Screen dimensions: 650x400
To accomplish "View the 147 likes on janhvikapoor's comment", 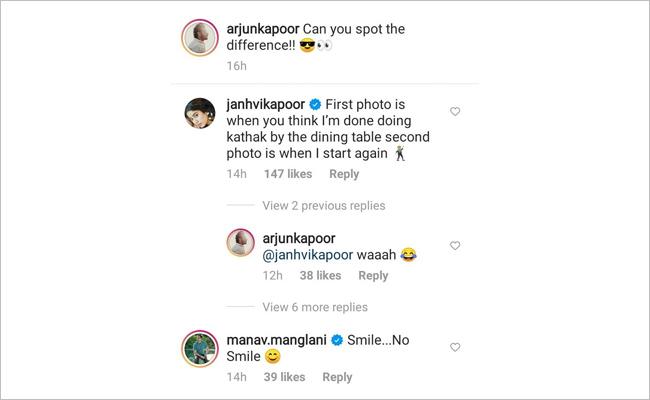I will coord(288,174).
